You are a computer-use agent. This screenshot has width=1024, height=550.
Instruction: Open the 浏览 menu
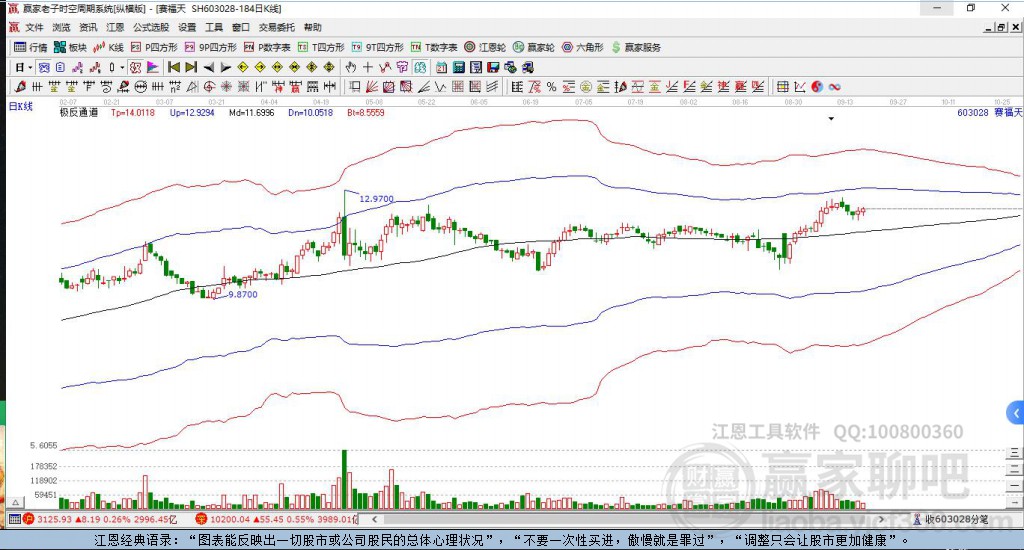tap(61, 27)
